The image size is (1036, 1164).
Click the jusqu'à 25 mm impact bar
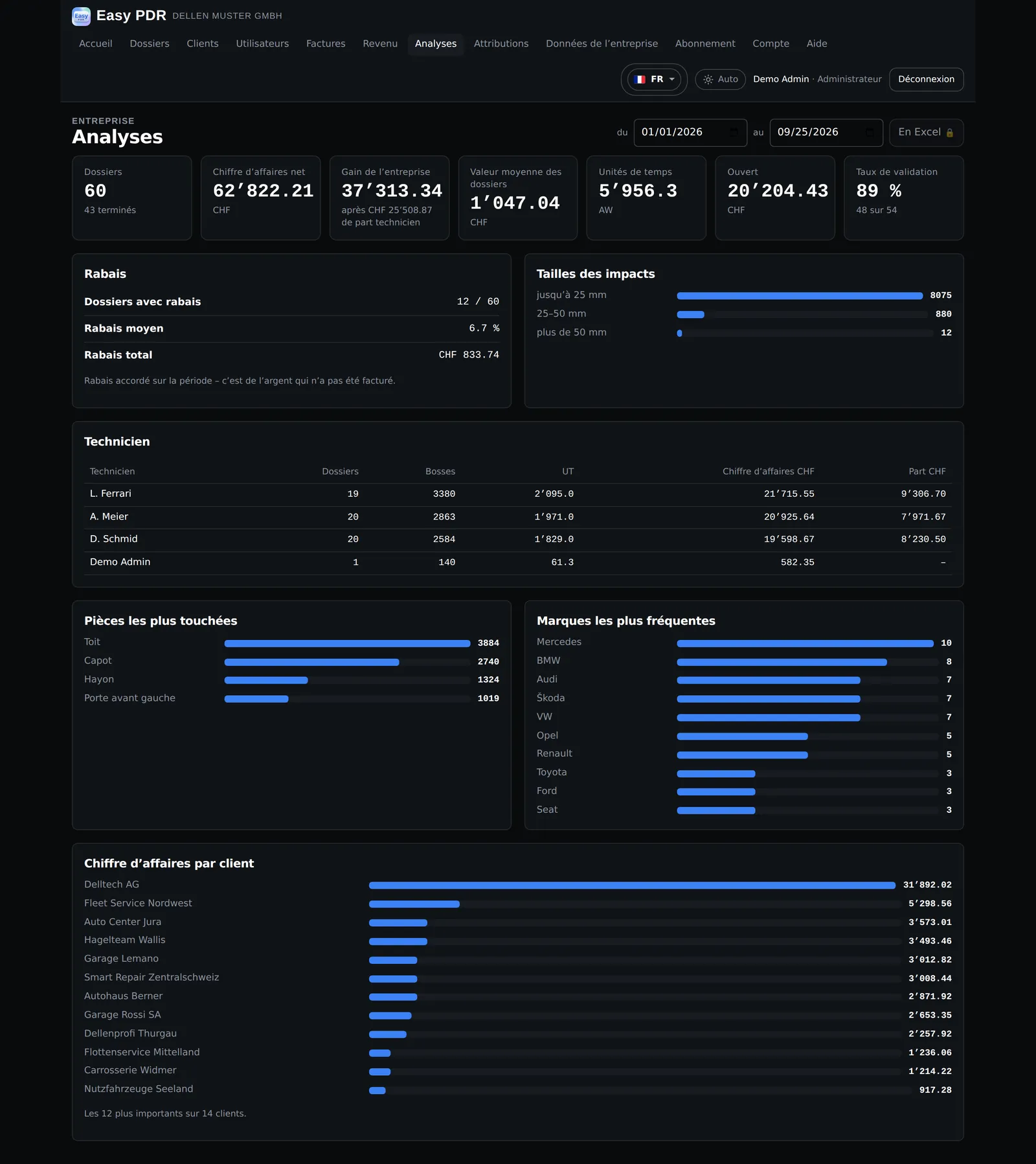[800, 295]
